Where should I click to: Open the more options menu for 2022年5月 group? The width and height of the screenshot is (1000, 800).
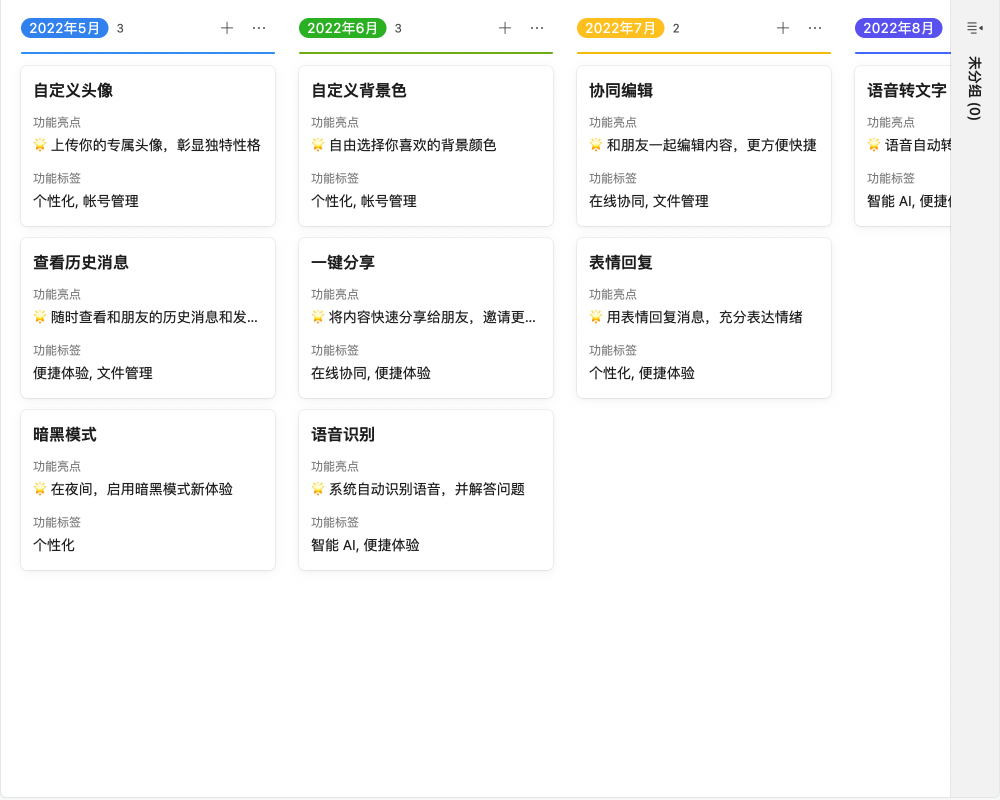tap(259, 28)
